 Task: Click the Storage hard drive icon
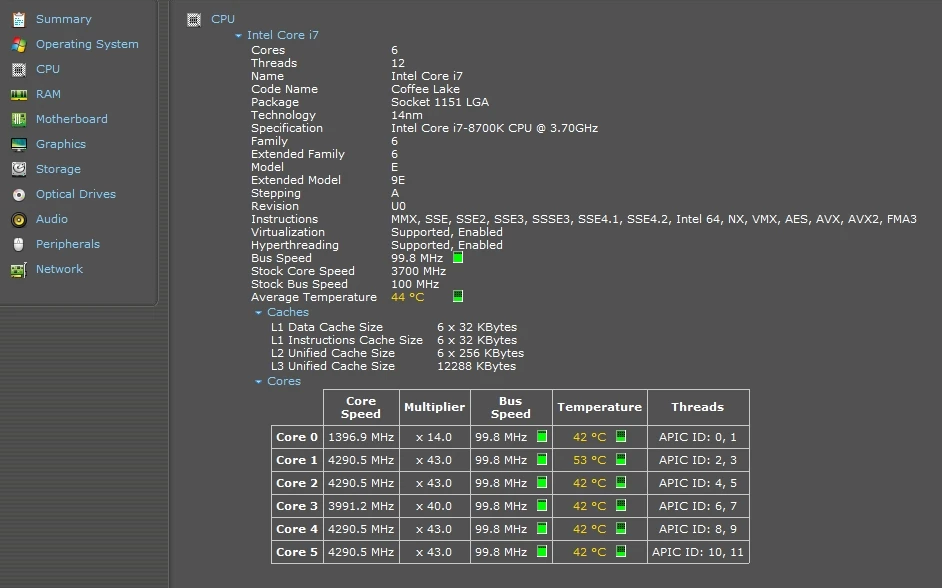pos(19,169)
